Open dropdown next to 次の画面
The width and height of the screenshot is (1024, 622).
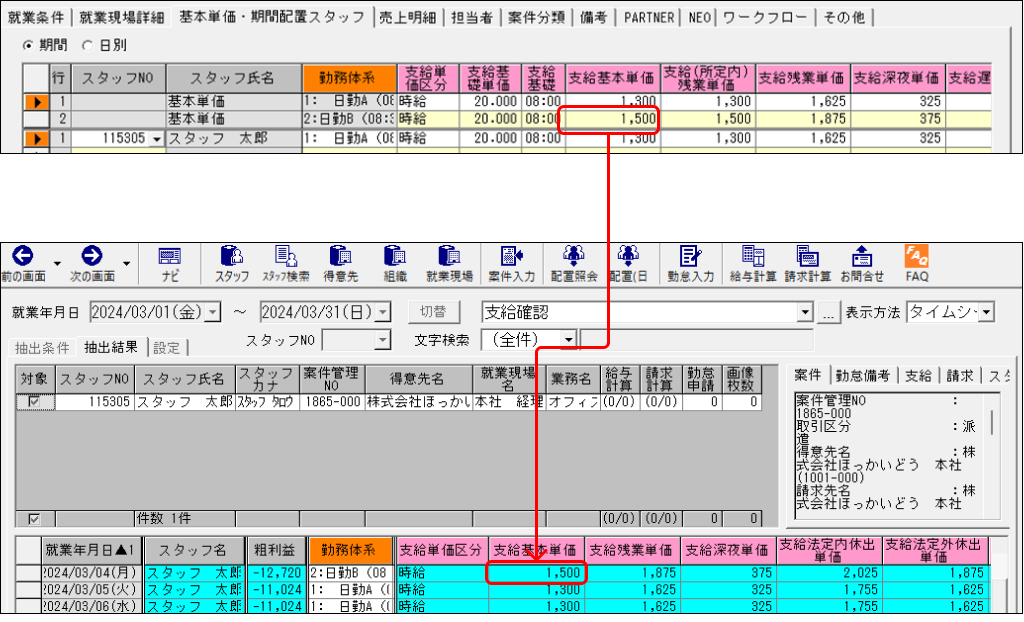click(x=127, y=264)
